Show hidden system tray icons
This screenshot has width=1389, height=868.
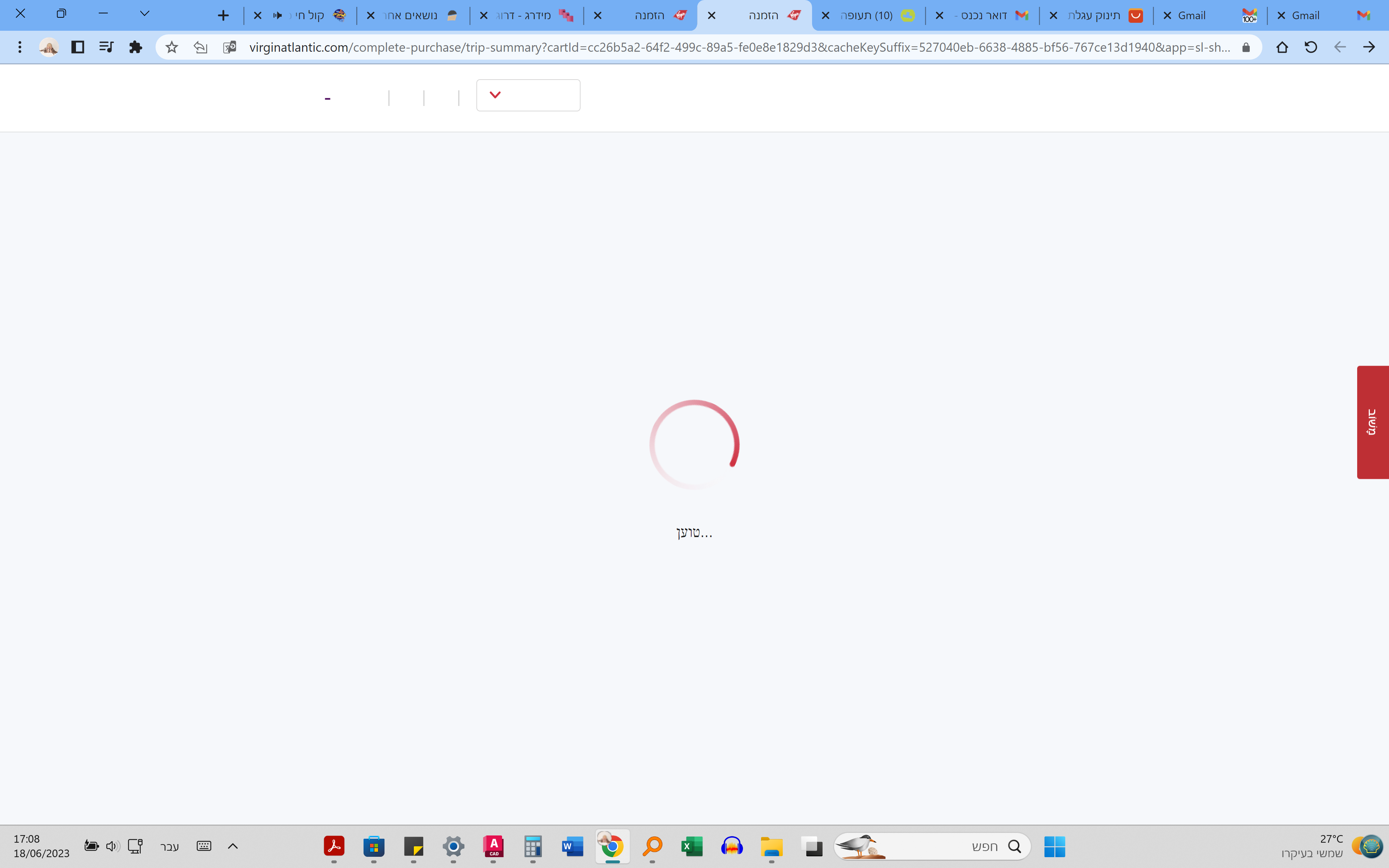click(x=233, y=846)
